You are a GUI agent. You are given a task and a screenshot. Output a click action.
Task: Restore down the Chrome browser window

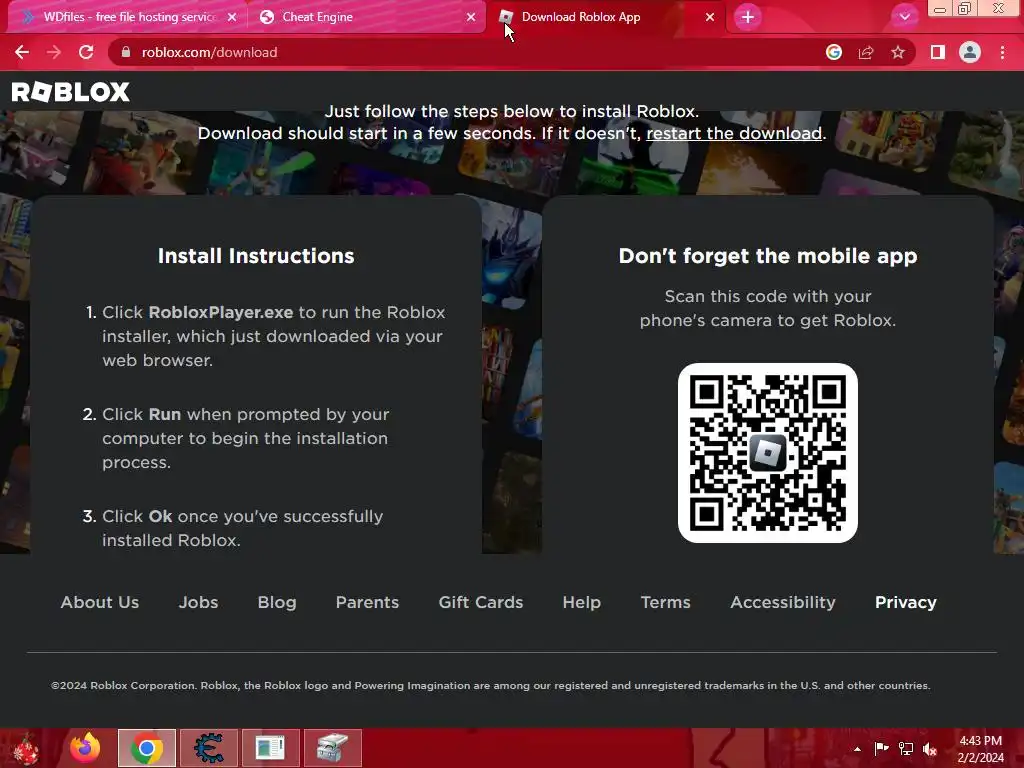tap(965, 9)
